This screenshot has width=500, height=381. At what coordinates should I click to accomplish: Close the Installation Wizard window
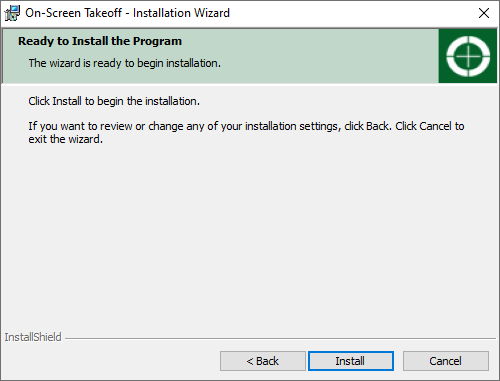(x=484, y=13)
